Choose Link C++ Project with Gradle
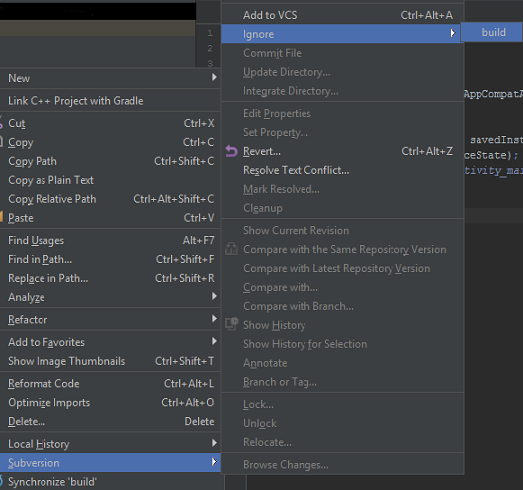Image resolution: width=523 pixels, height=490 pixels. click(x=110, y=101)
